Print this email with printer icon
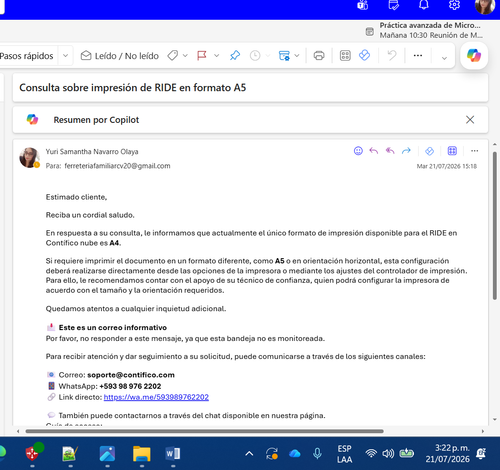Screen dimensions: 500x470 [319, 55]
